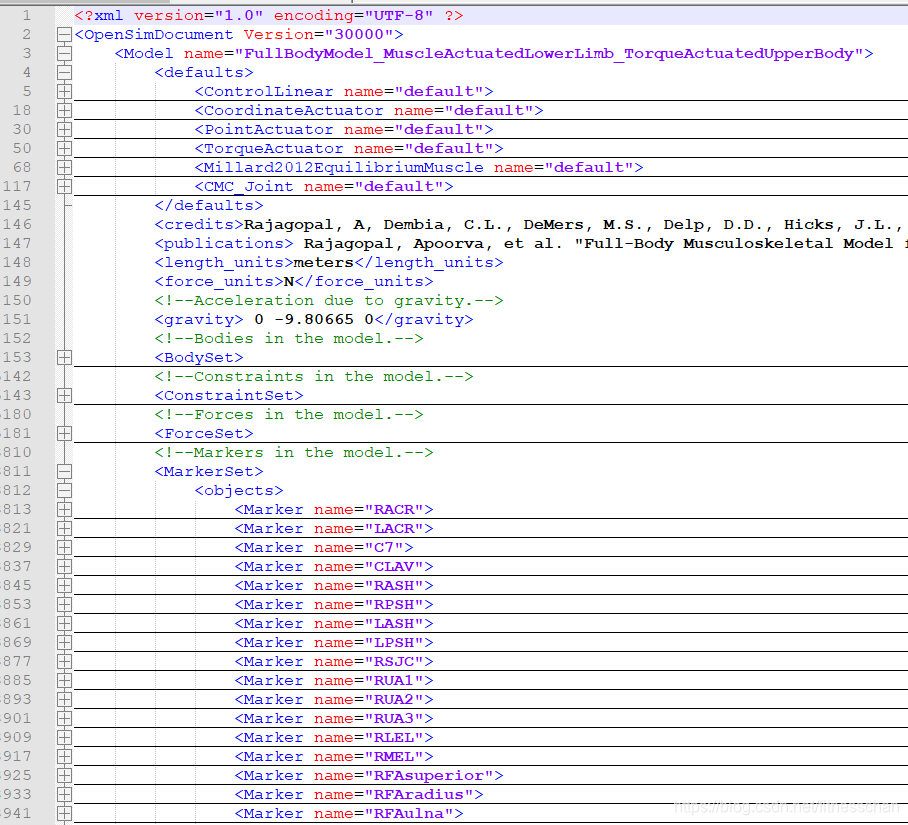
Task: Click the Acceleration due to gravity comment
Action: (x=329, y=301)
